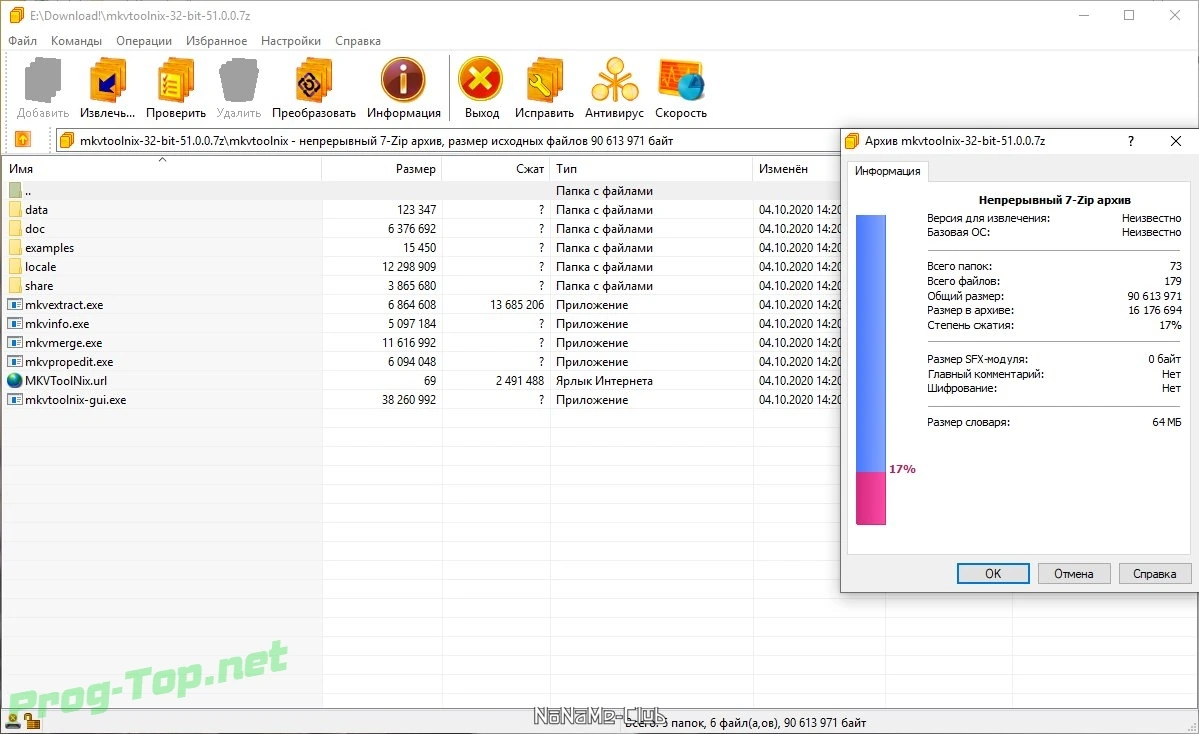The width and height of the screenshot is (1199, 734).
Task: Confirm the dialog with OK button
Action: click(993, 573)
